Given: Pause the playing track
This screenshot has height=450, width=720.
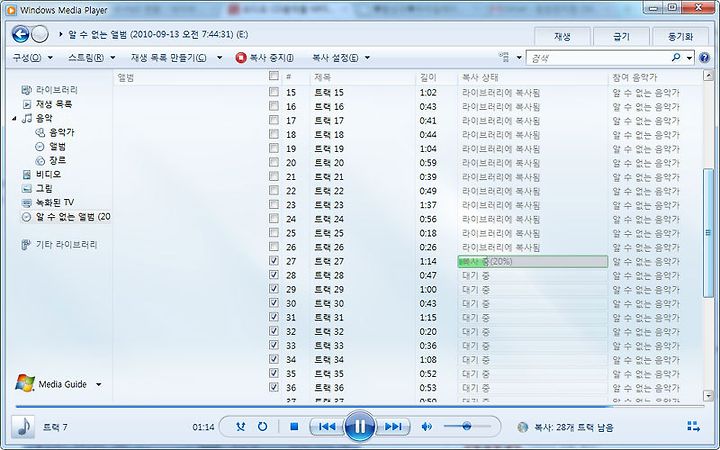Looking at the screenshot, I should click(x=360, y=427).
